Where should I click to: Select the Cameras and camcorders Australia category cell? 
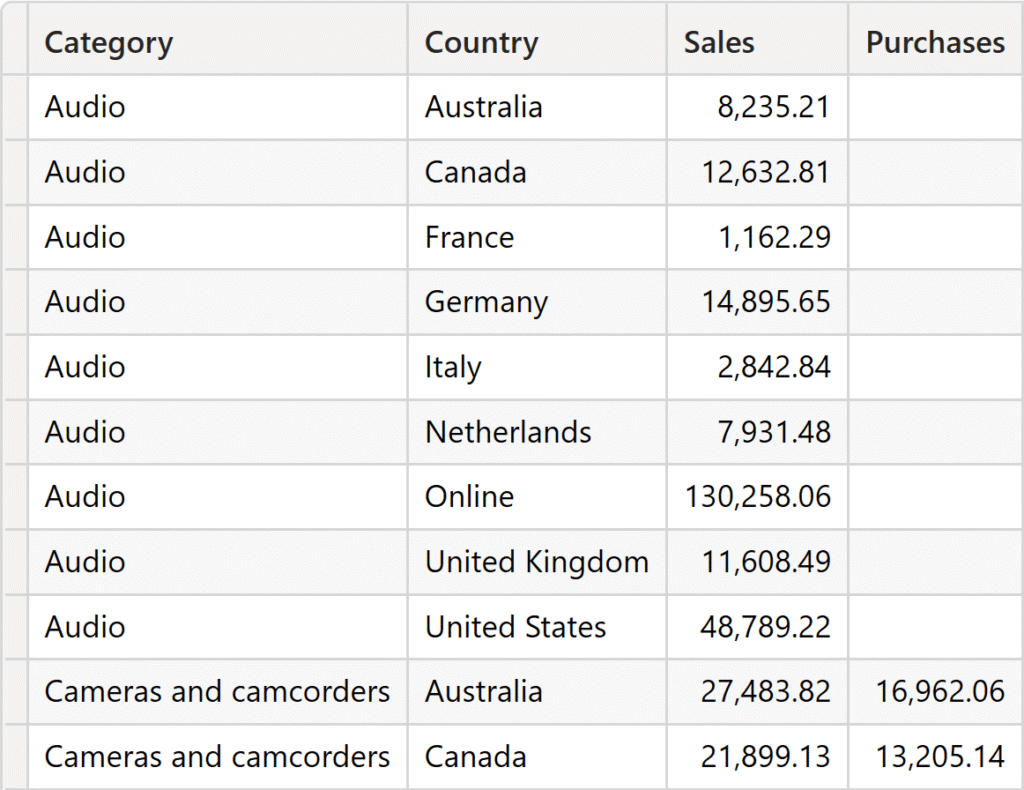[217, 691]
